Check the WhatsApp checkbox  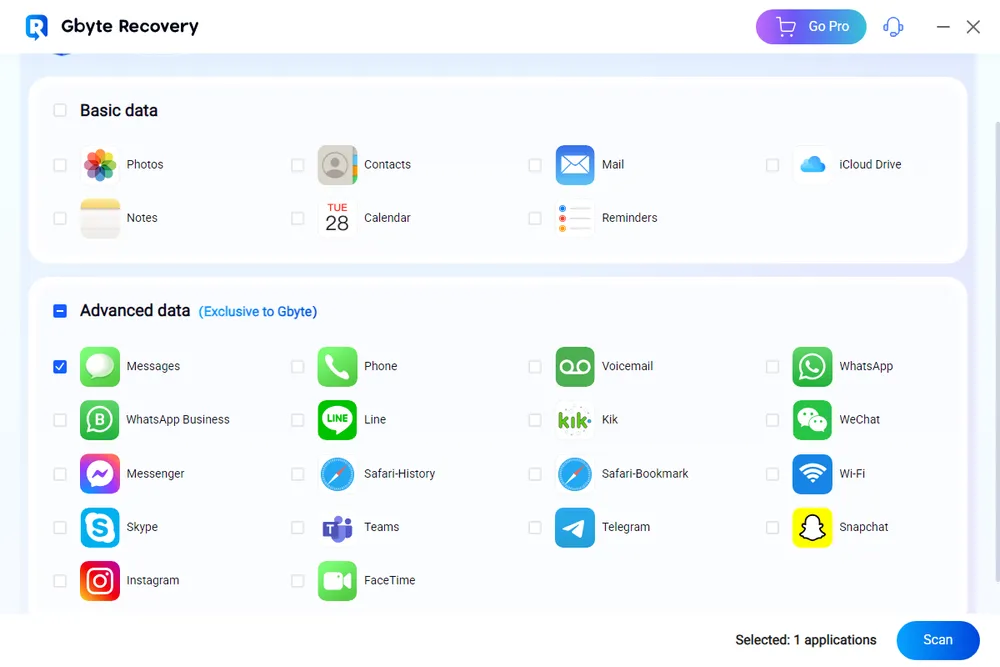click(772, 367)
